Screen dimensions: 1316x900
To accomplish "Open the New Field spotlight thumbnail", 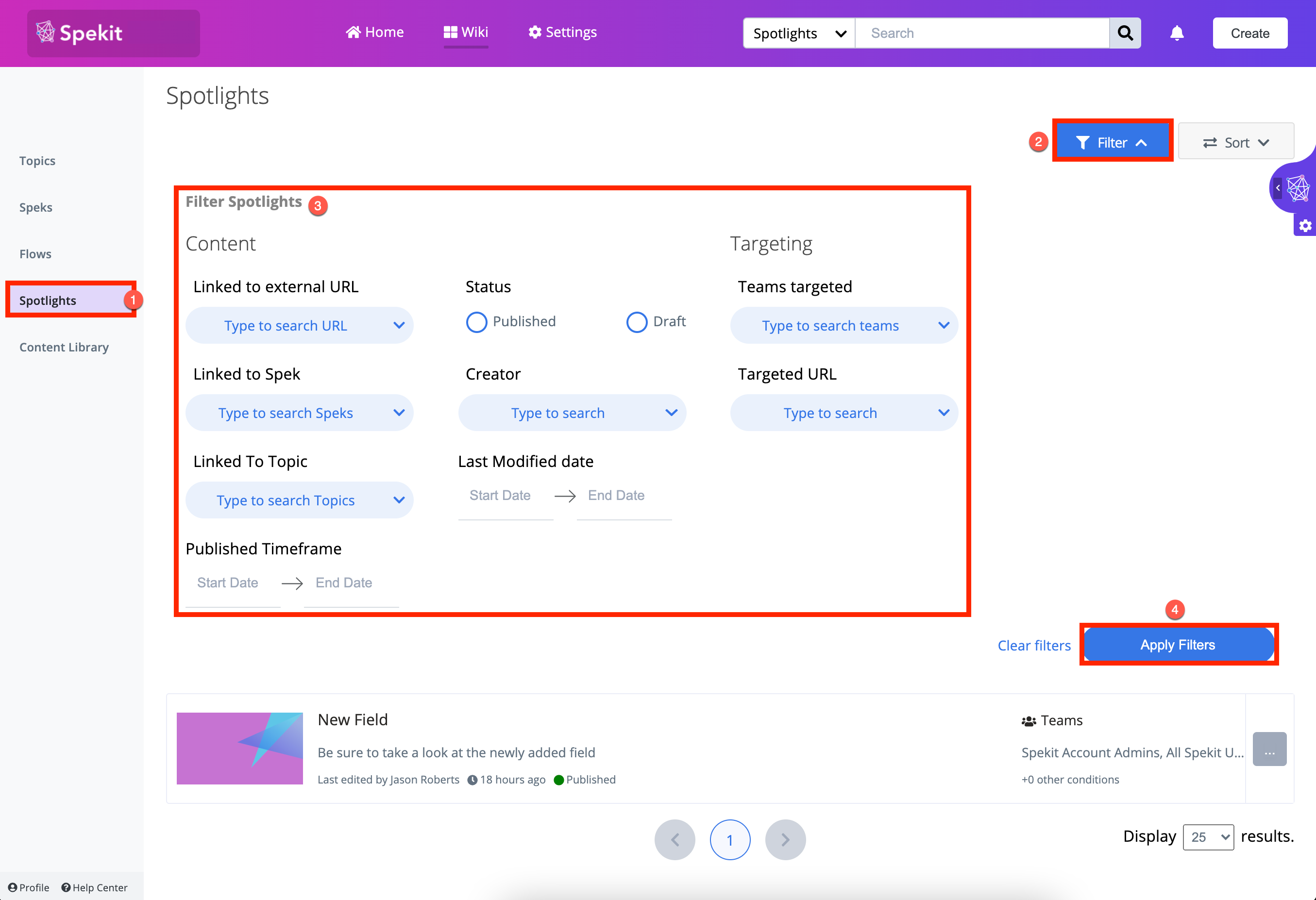I will coord(239,749).
